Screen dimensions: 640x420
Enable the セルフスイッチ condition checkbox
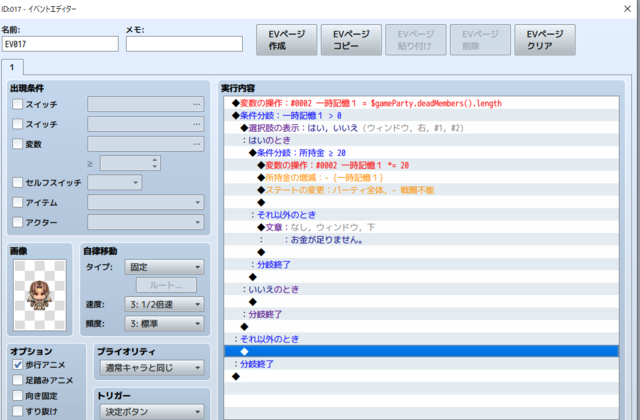pyautogui.click(x=18, y=182)
